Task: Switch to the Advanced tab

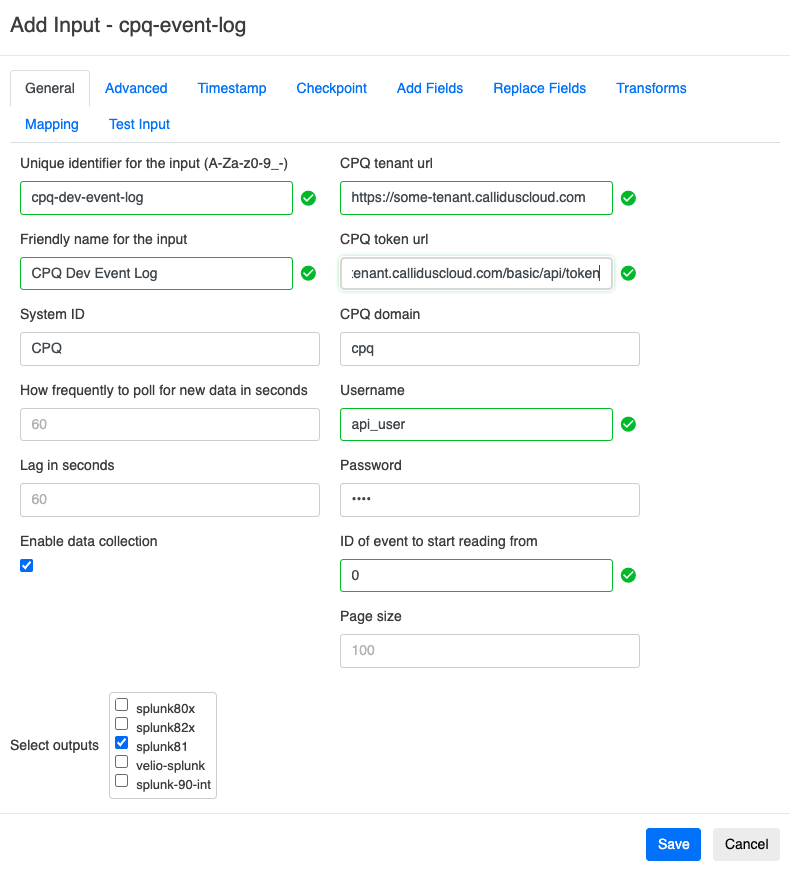Action: (136, 88)
